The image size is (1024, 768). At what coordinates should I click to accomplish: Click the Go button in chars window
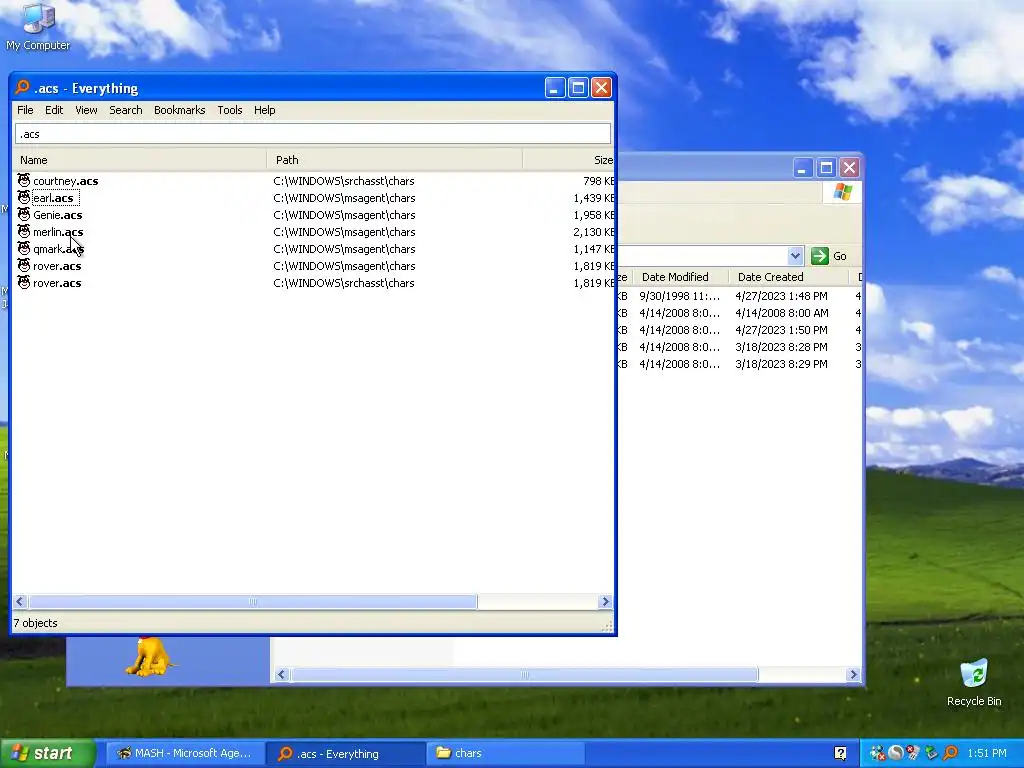tap(829, 256)
